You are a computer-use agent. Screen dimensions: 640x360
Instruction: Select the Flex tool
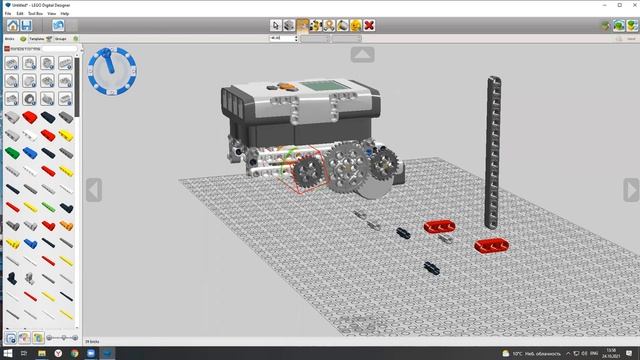coord(329,25)
